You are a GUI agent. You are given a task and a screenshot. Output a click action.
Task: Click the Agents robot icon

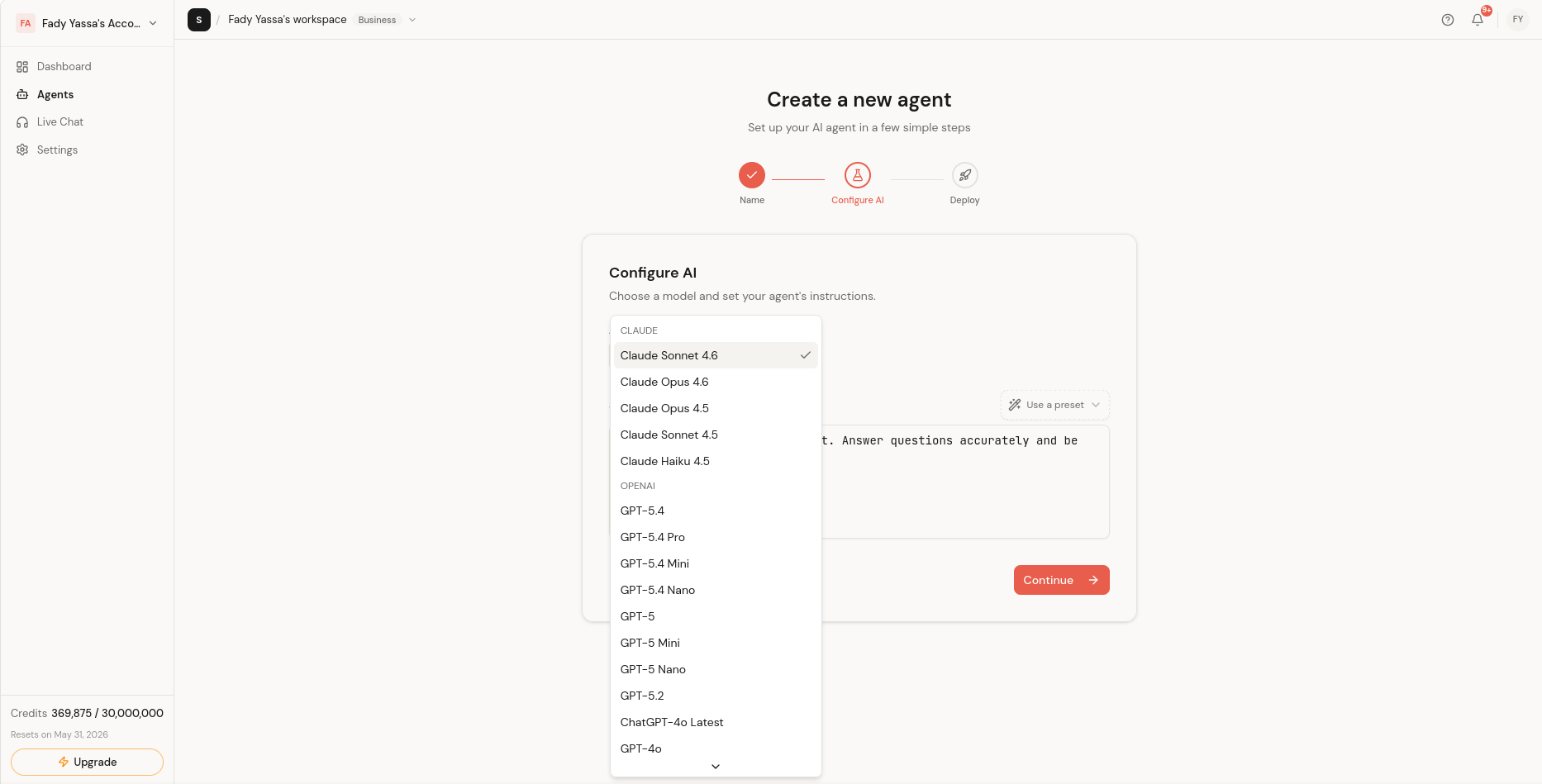(x=22, y=95)
